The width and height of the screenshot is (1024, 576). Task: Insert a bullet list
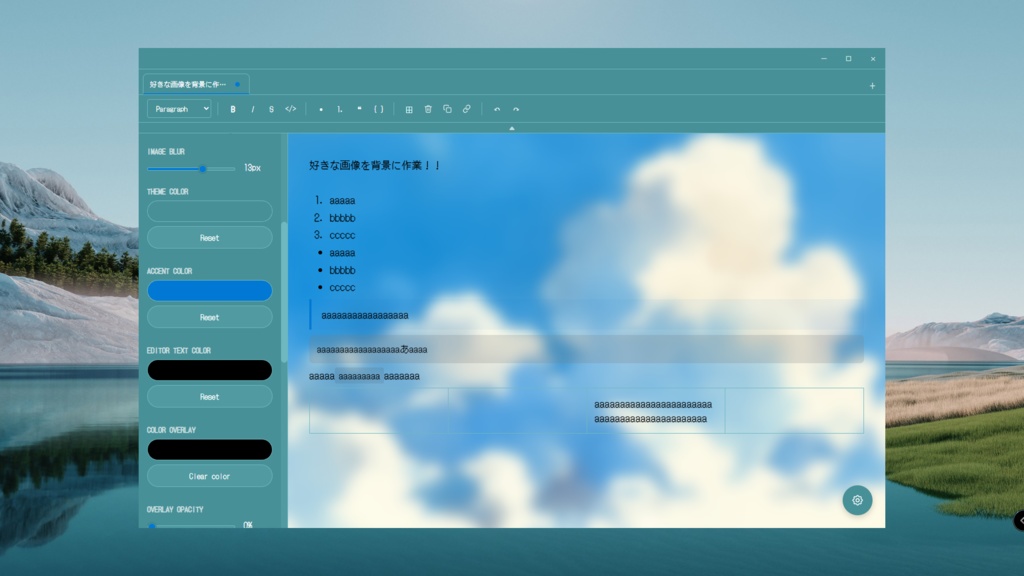tap(321, 109)
